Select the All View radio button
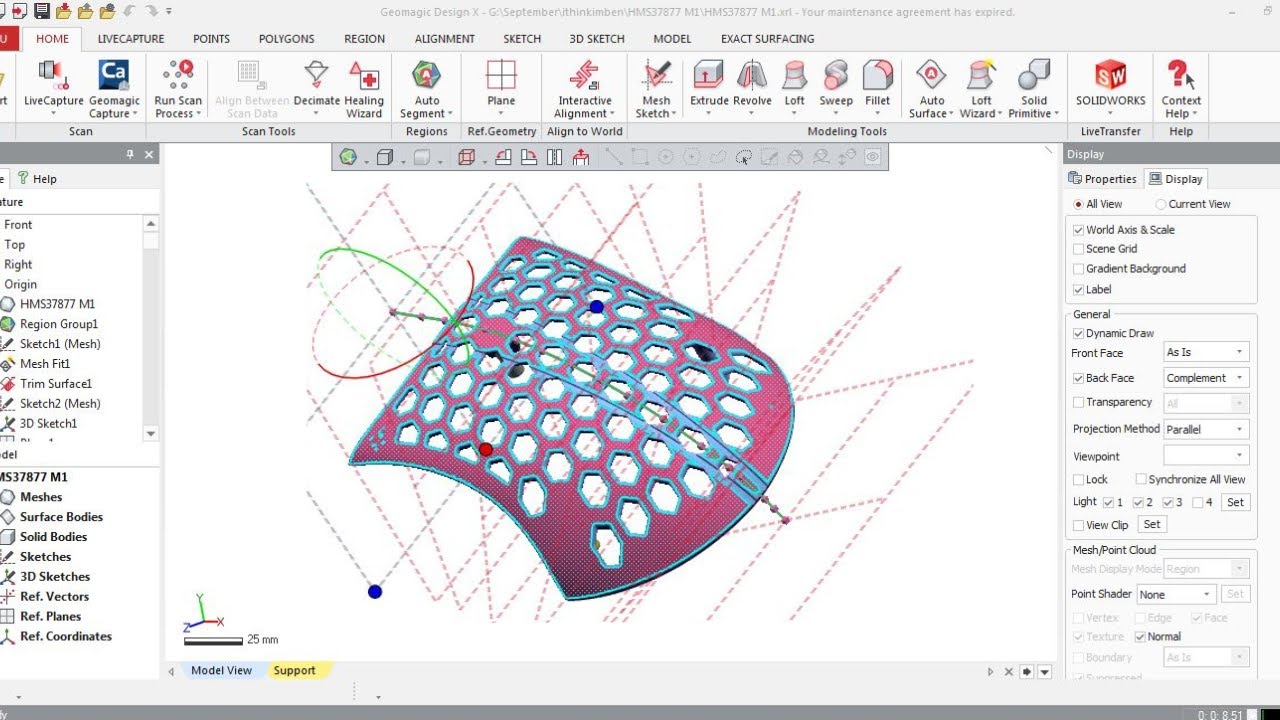 pyautogui.click(x=1078, y=204)
